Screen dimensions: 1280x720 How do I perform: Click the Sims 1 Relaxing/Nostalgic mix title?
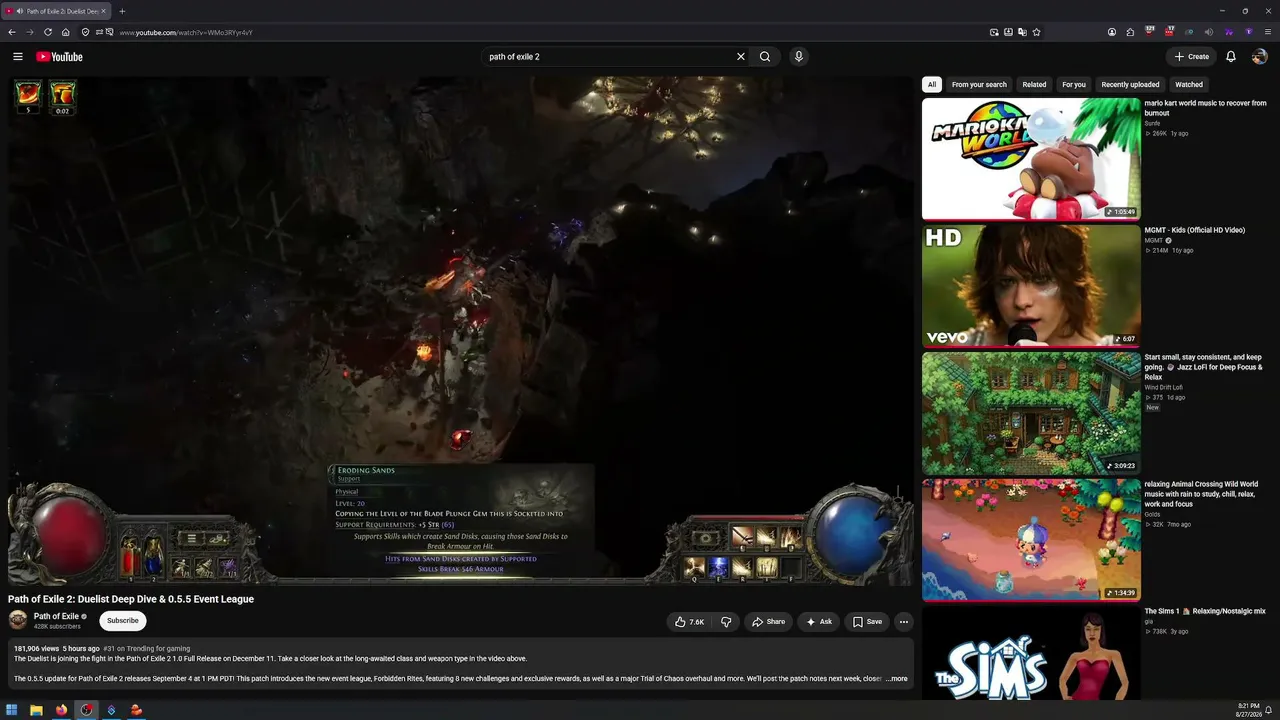pos(1205,612)
